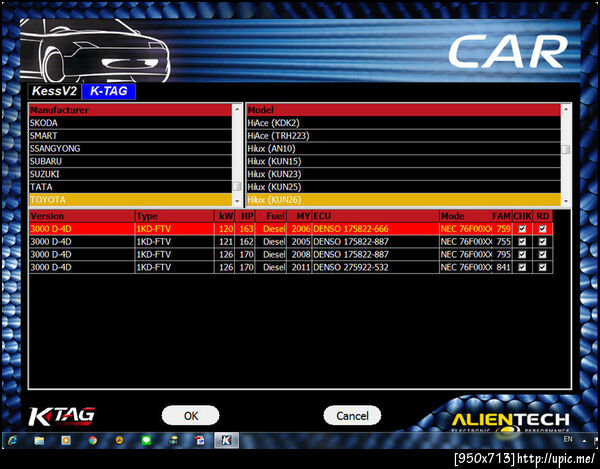
Task: Click the Model column header
Action: pos(403,110)
